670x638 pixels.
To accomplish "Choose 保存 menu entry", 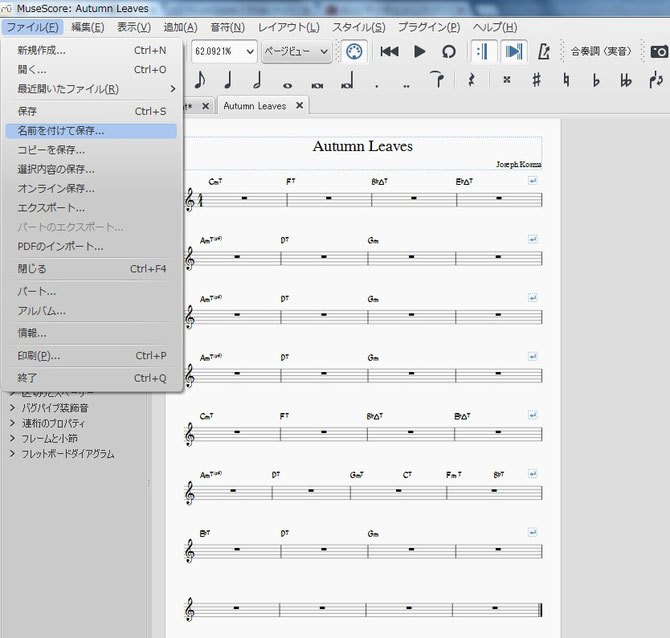I will 91,112.
